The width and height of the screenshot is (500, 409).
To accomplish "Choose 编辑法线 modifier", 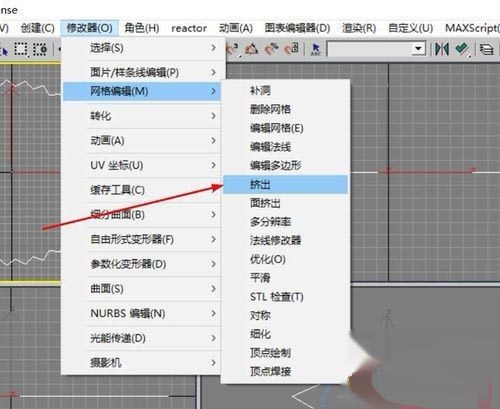I will tap(285, 147).
